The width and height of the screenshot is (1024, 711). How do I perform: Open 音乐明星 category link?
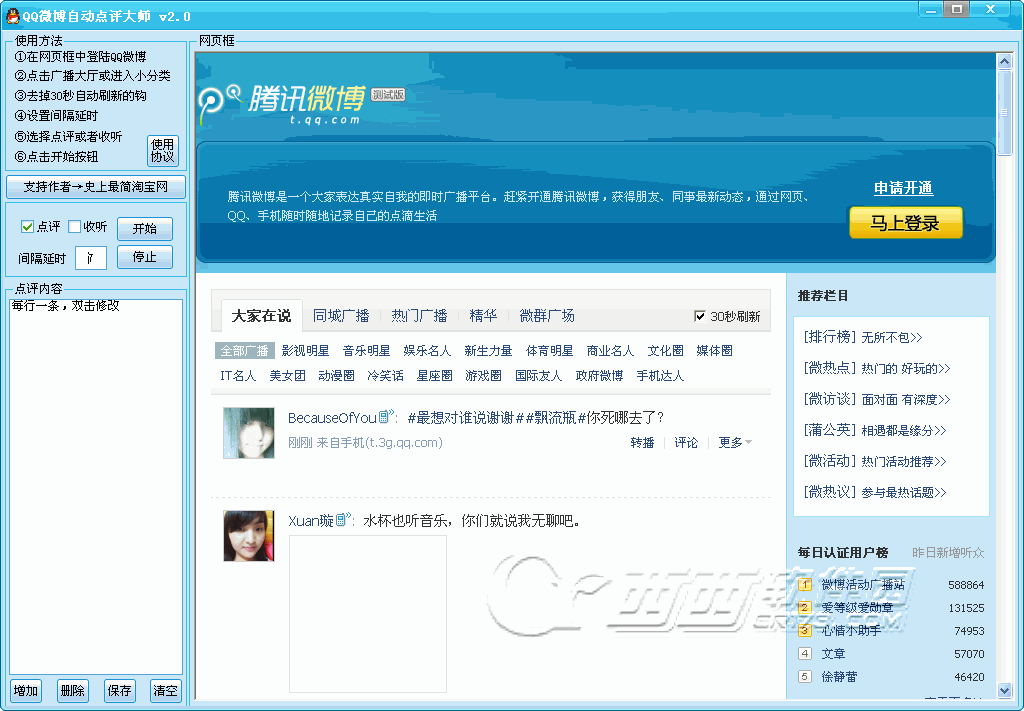point(366,351)
